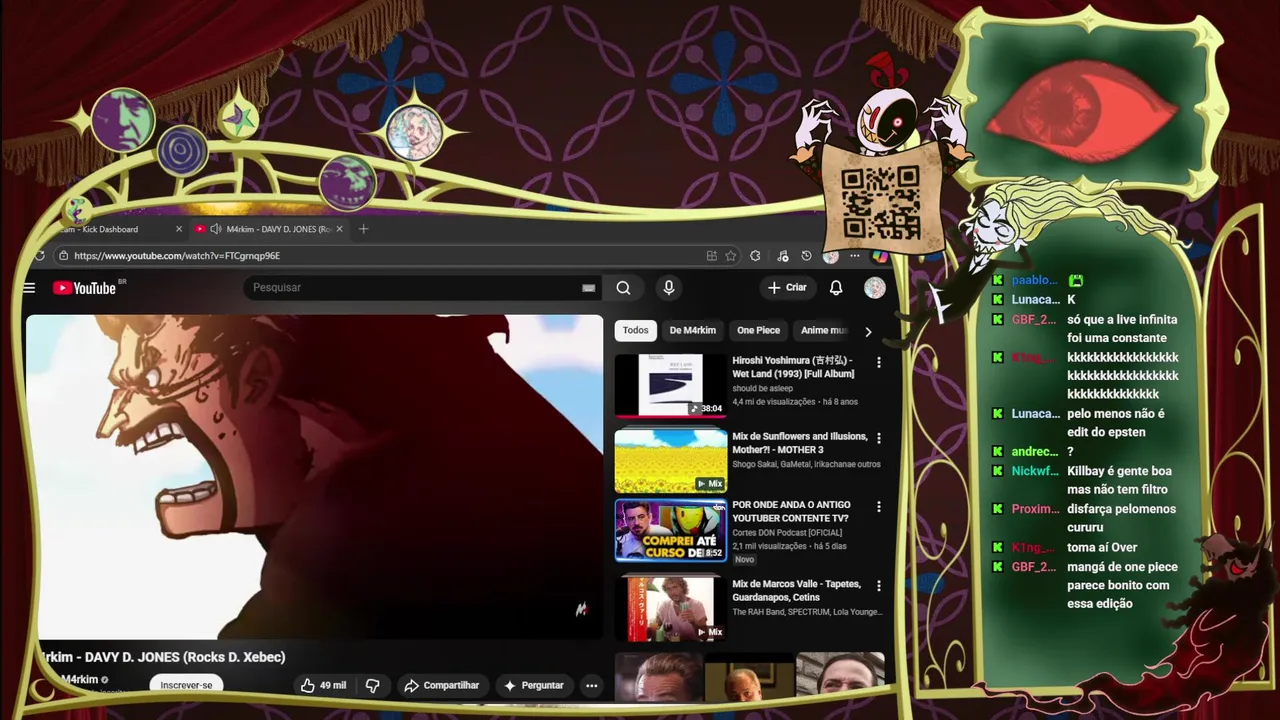Viewport: 1280px width, 720px height.
Task: Subscribe using the Inscrever-se button
Action: coord(187,685)
